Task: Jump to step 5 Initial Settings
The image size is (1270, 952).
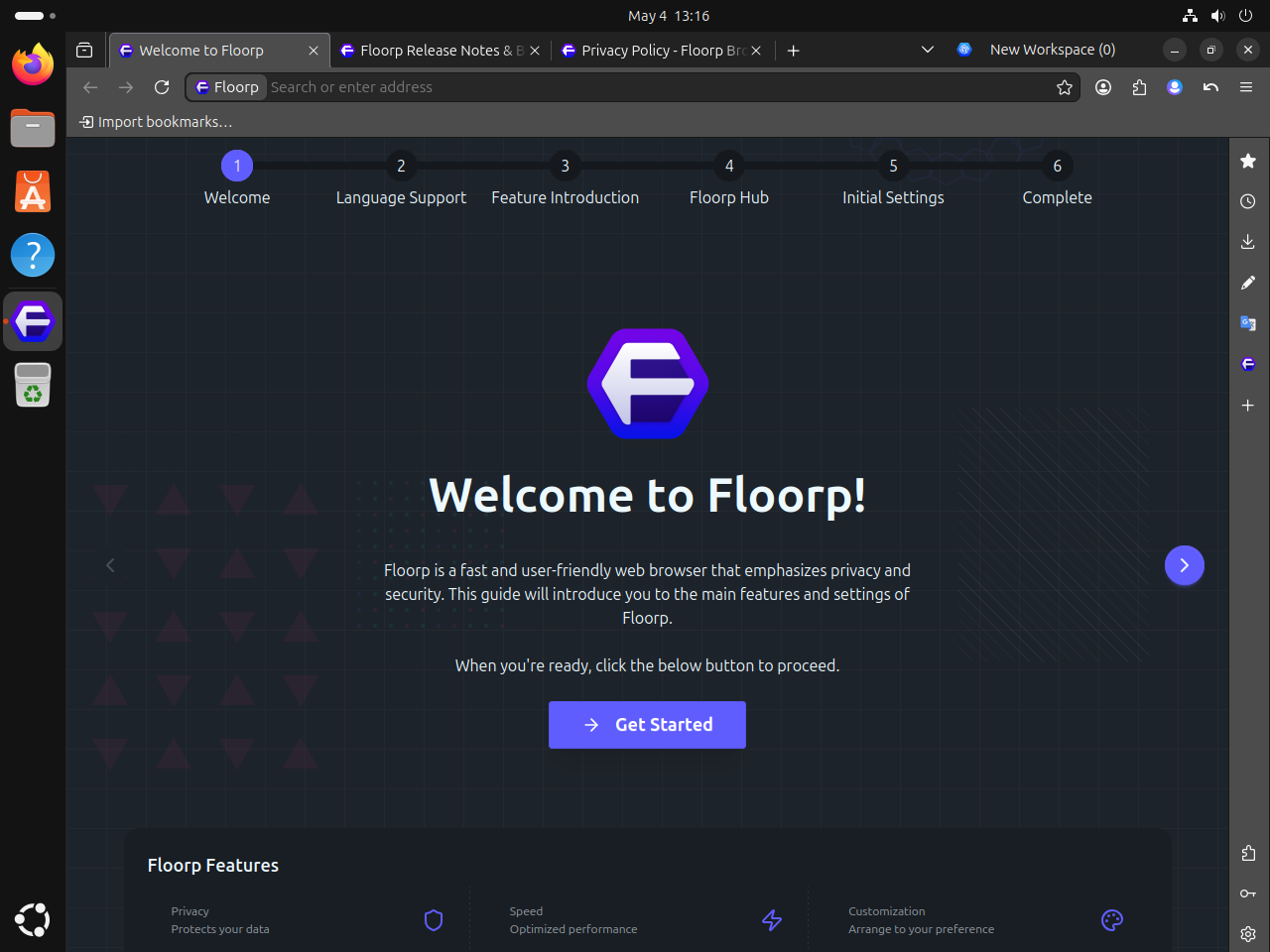Action: tap(893, 166)
